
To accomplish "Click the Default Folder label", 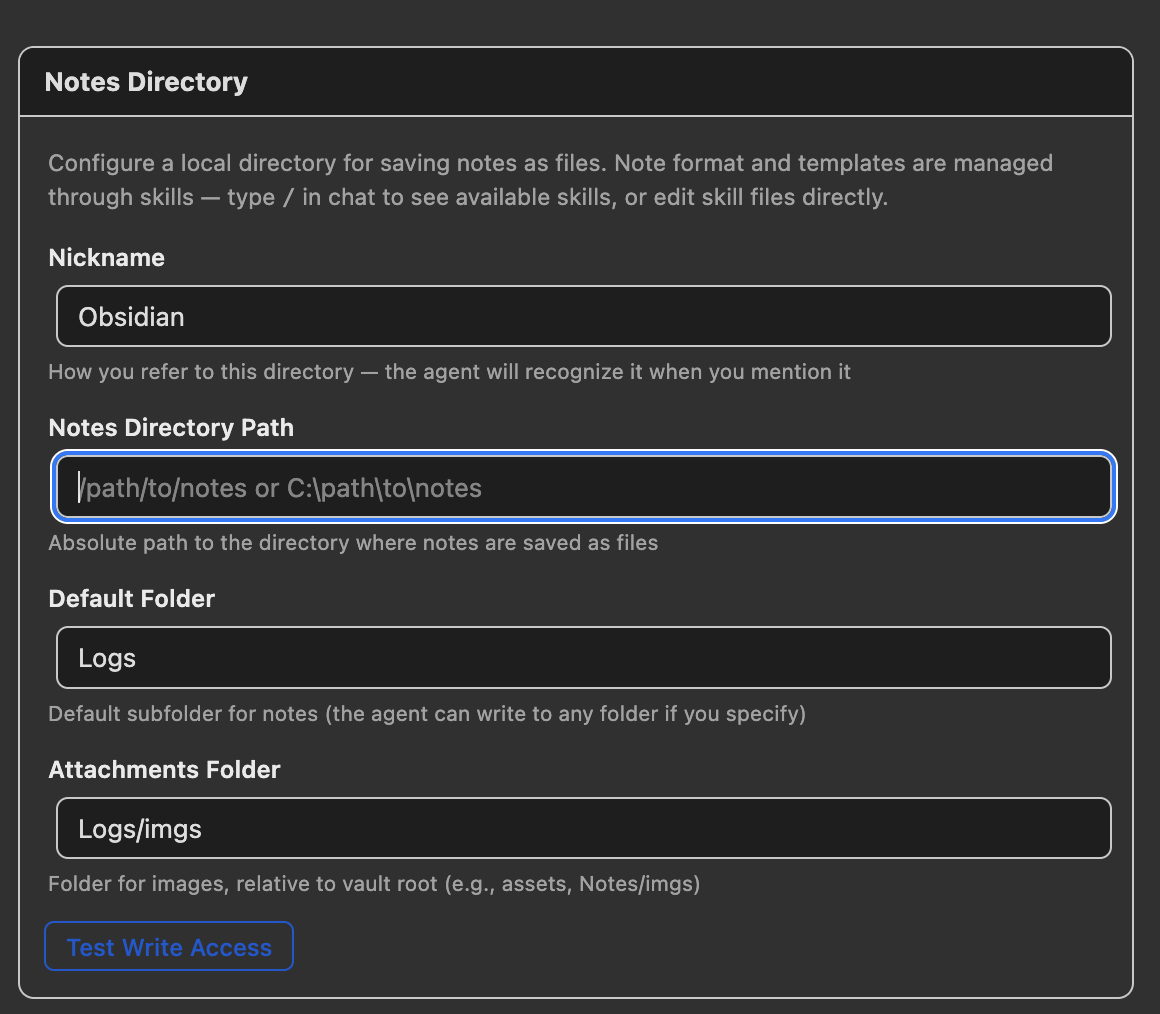I will 131,599.
